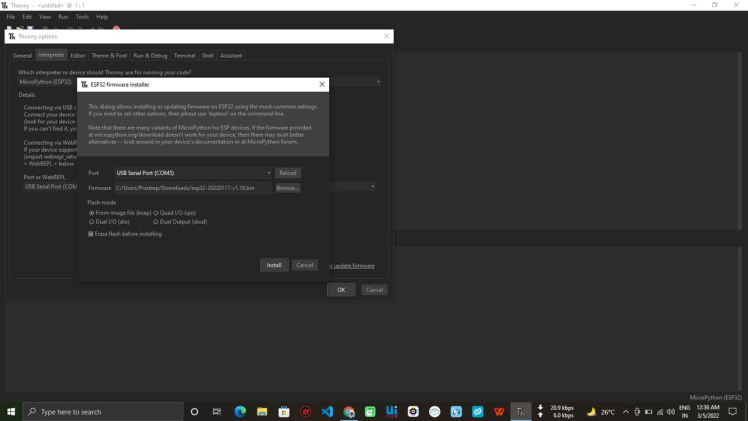Open the File menu

[11, 17]
